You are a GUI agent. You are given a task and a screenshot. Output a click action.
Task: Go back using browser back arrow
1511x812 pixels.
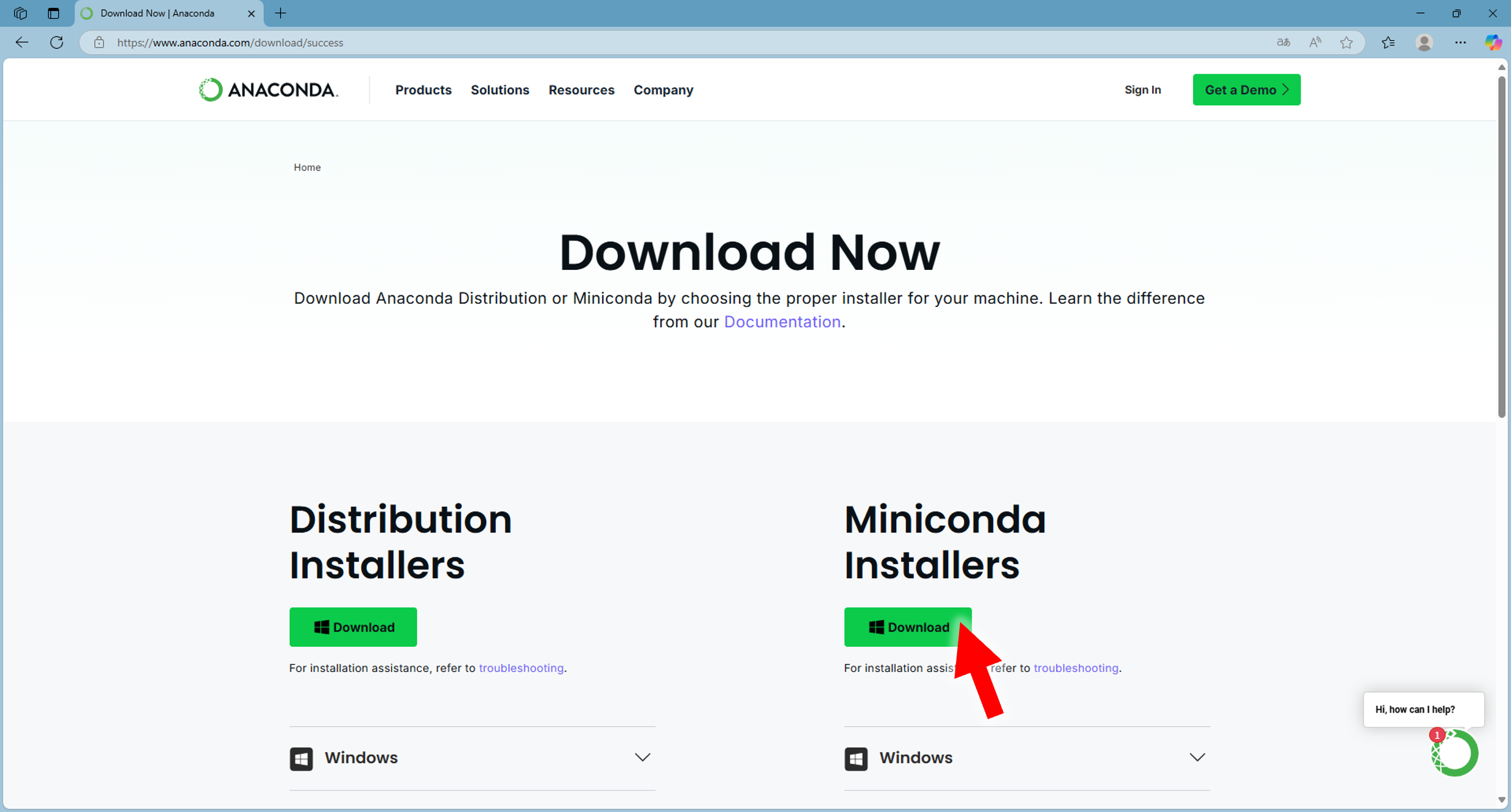point(22,43)
